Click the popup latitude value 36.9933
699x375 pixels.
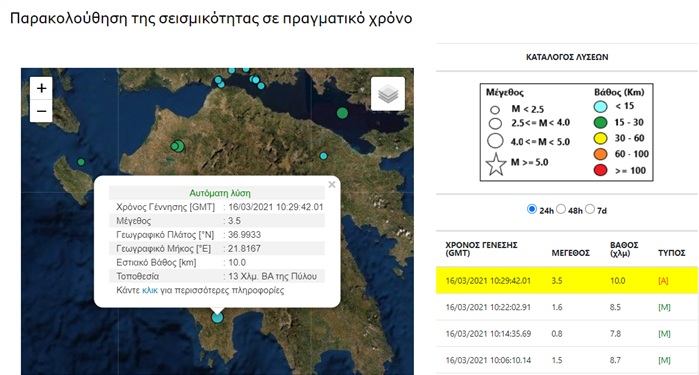tap(244, 235)
